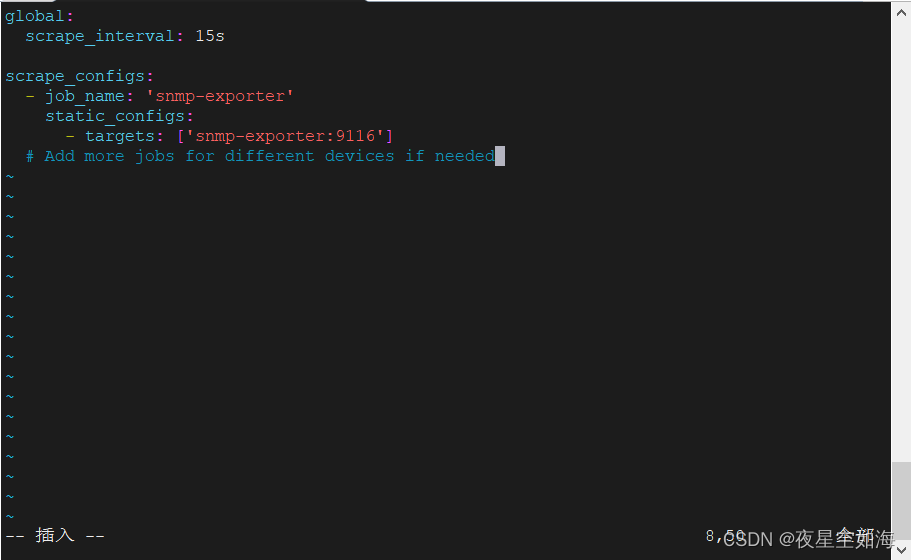Click the '-- 插入 --' insert mode indicator
911x560 pixels.
[55, 536]
